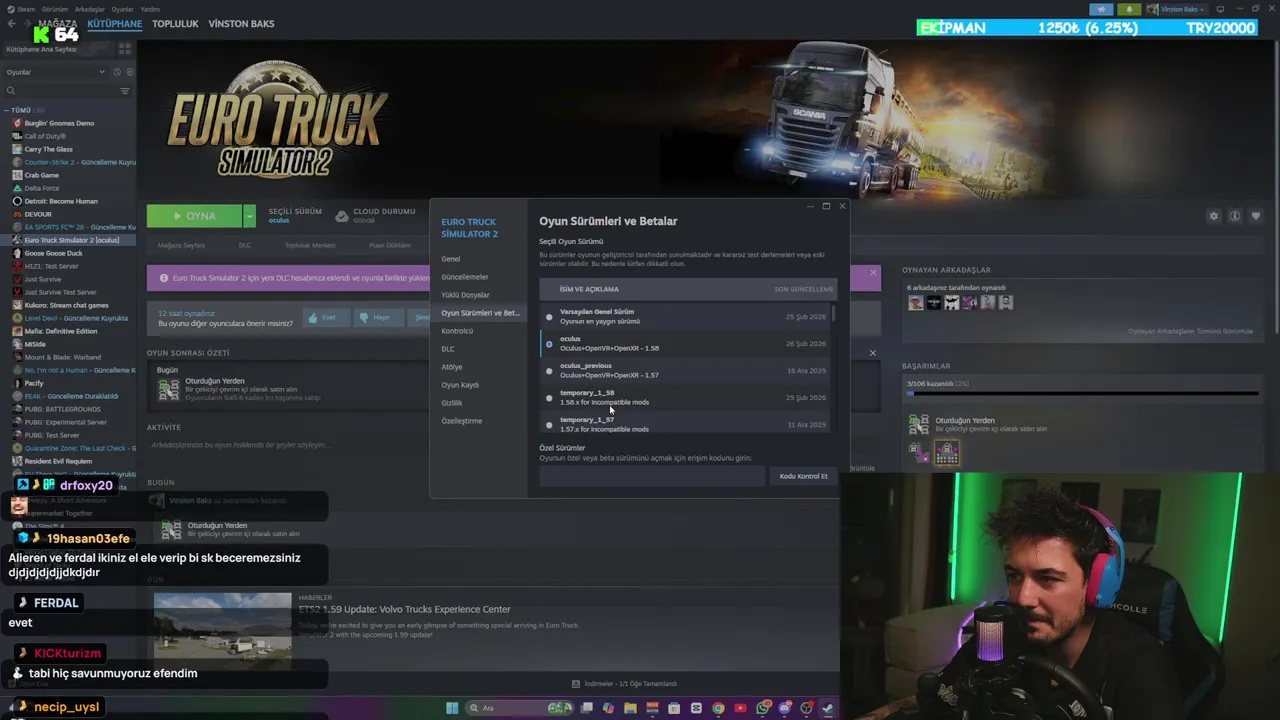Click the library search magnifier icon
Image resolution: width=1280 pixels, height=720 pixels.
tap(12, 91)
